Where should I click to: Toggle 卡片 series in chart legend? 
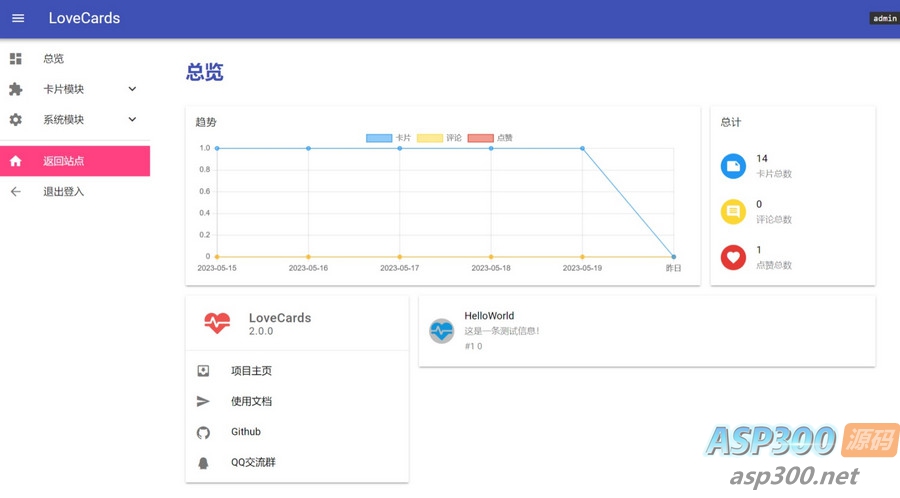click(389, 138)
